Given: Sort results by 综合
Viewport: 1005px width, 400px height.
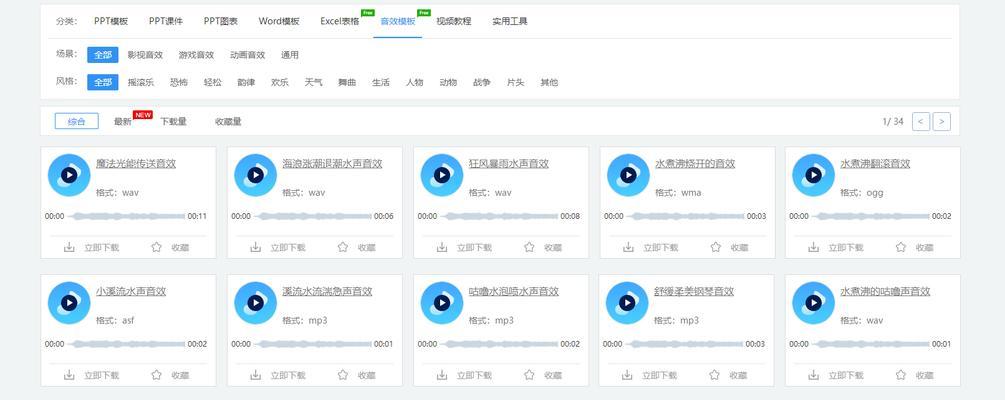Looking at the screenshot, I should pos(77,121).
